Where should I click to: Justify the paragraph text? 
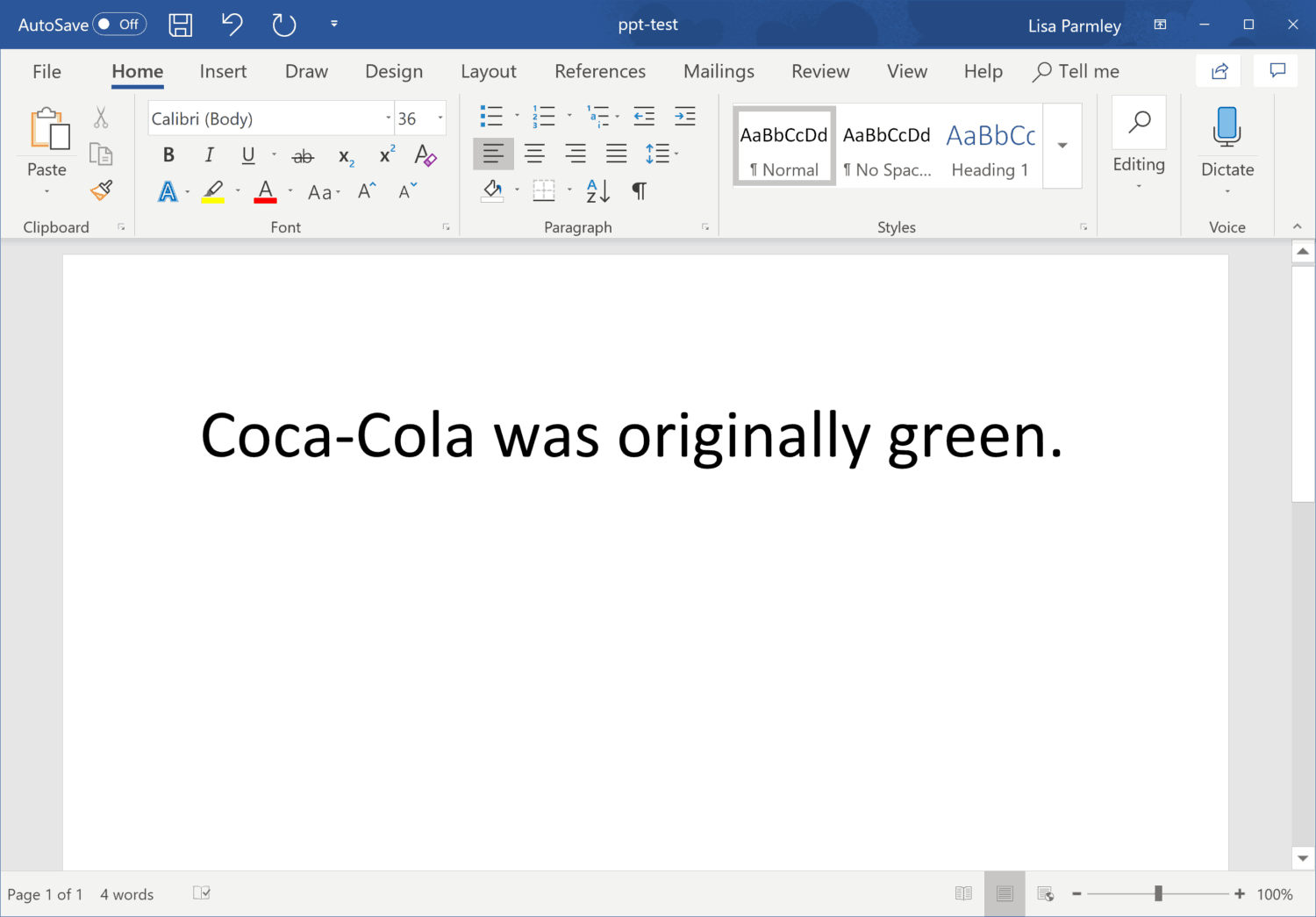[617, 154]
